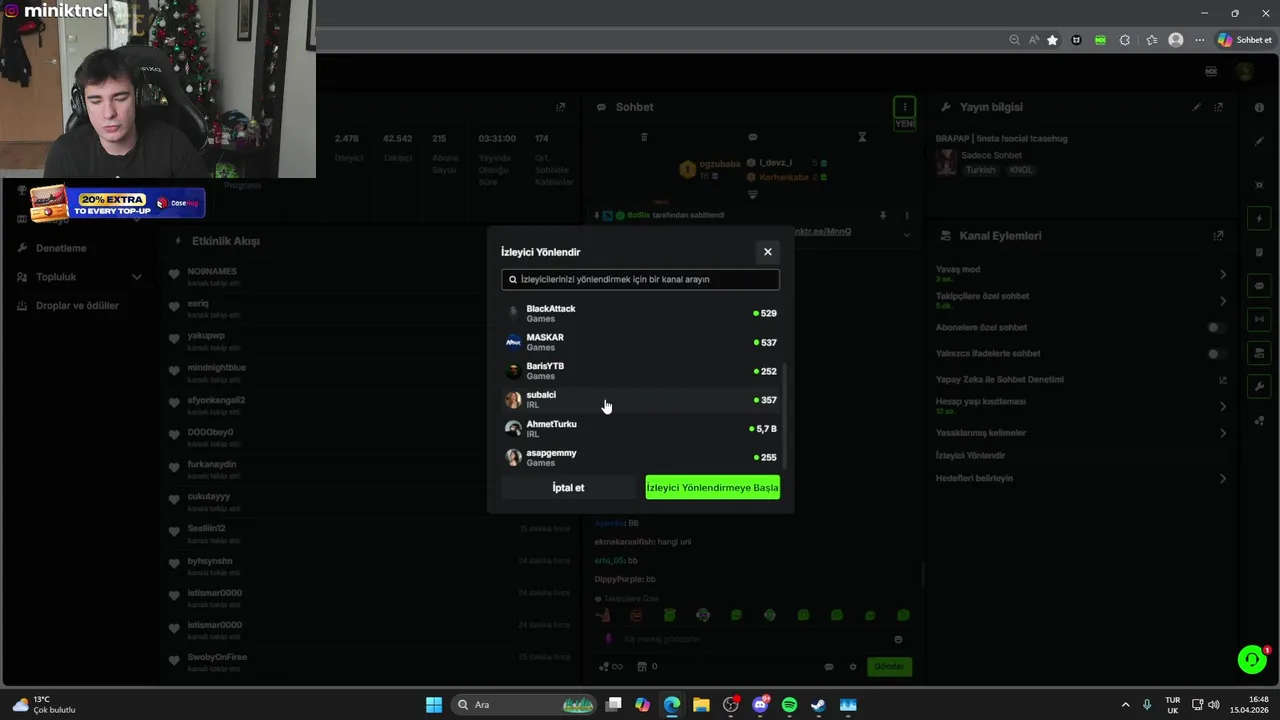
Task: Open Discord from taskbar
Action: point(760,705)
